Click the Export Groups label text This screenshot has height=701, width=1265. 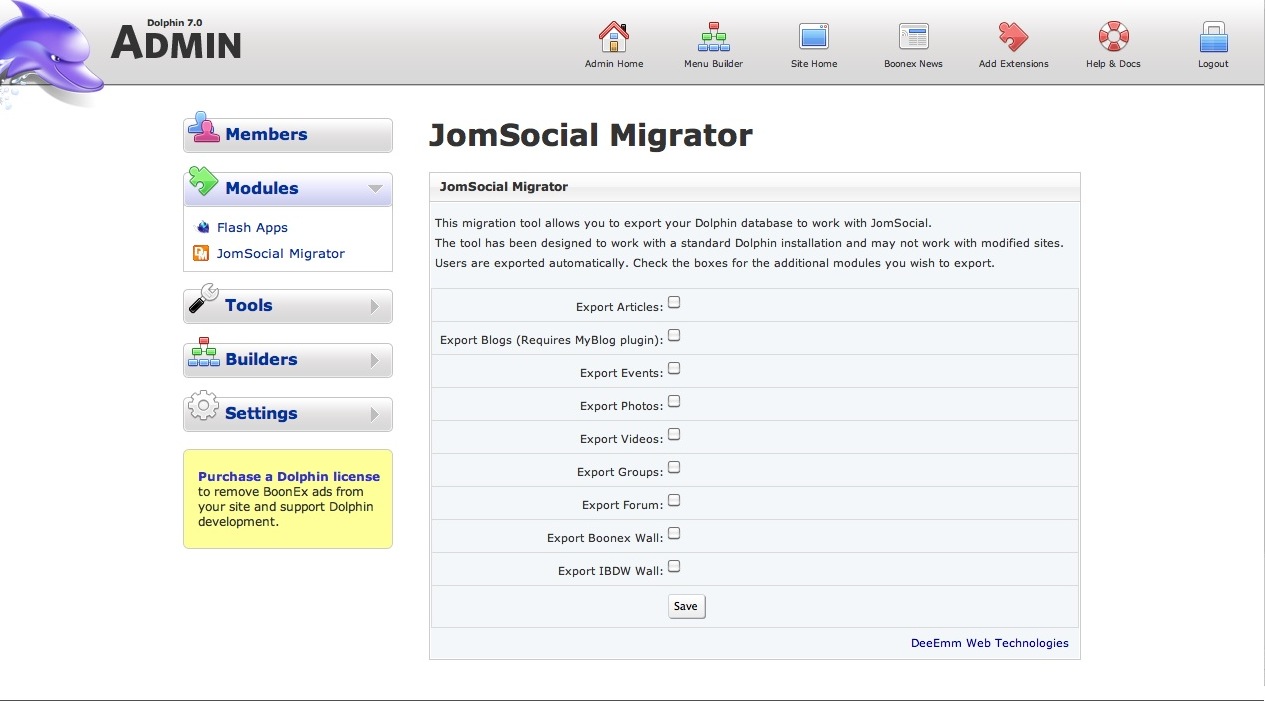[x=620, y=472]
